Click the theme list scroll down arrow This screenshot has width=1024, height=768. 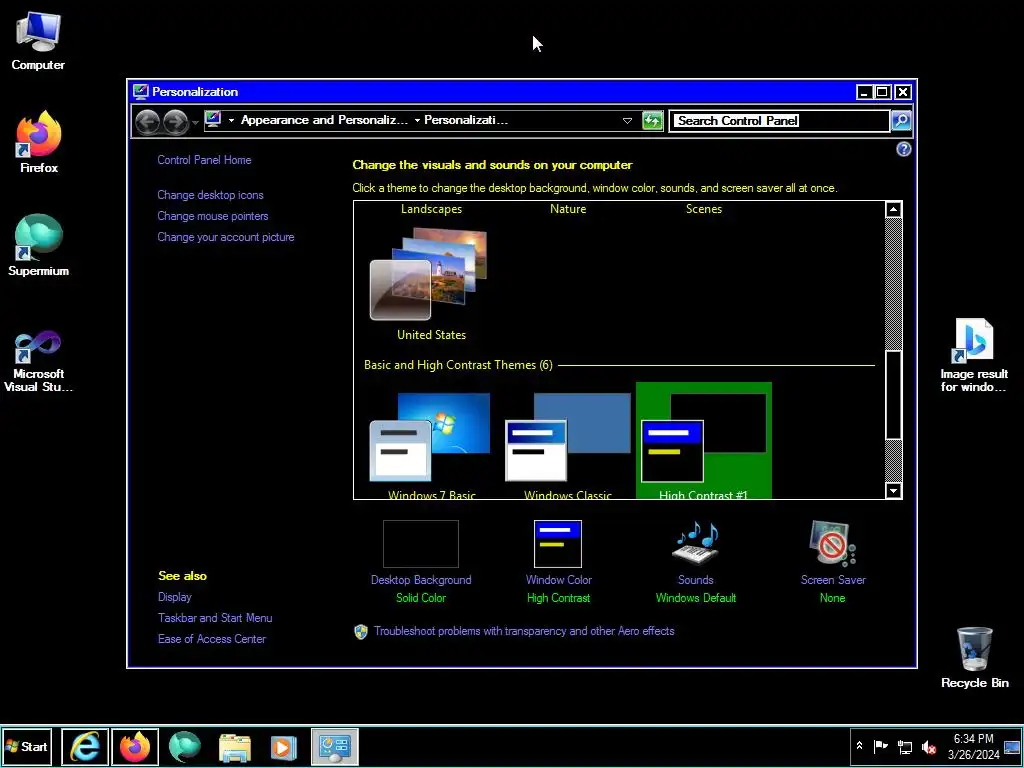pos(893,490)
